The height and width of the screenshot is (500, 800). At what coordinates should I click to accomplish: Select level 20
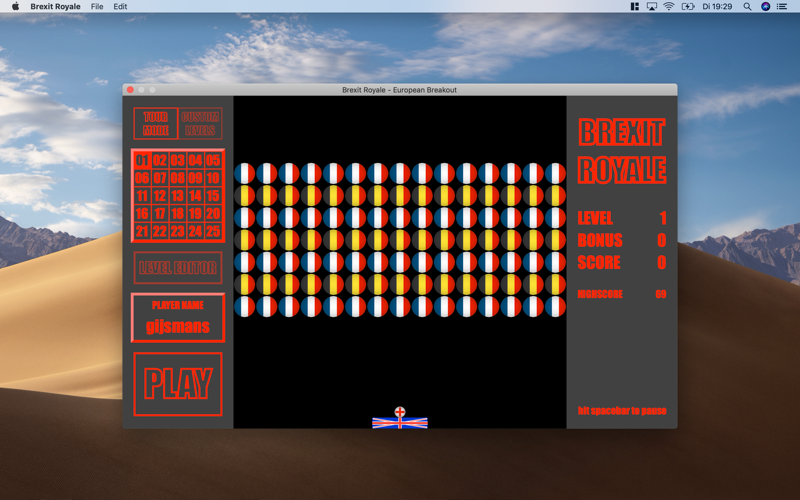(213, 213)
